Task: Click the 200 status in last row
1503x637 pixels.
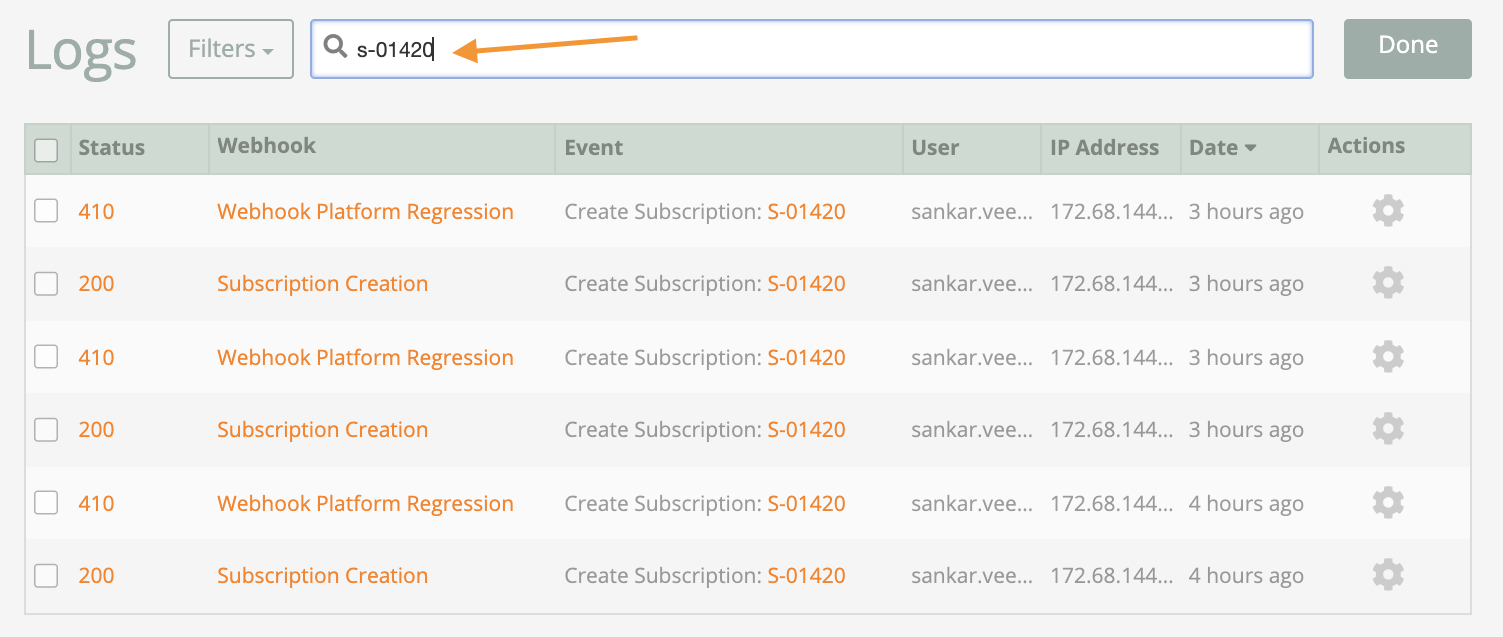Action: coord(96,575)
